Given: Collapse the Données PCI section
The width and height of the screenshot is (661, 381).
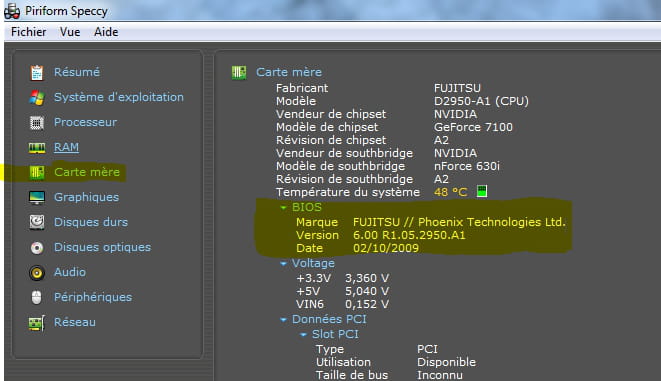Looking at the screenshot, I should click(283, 320).
